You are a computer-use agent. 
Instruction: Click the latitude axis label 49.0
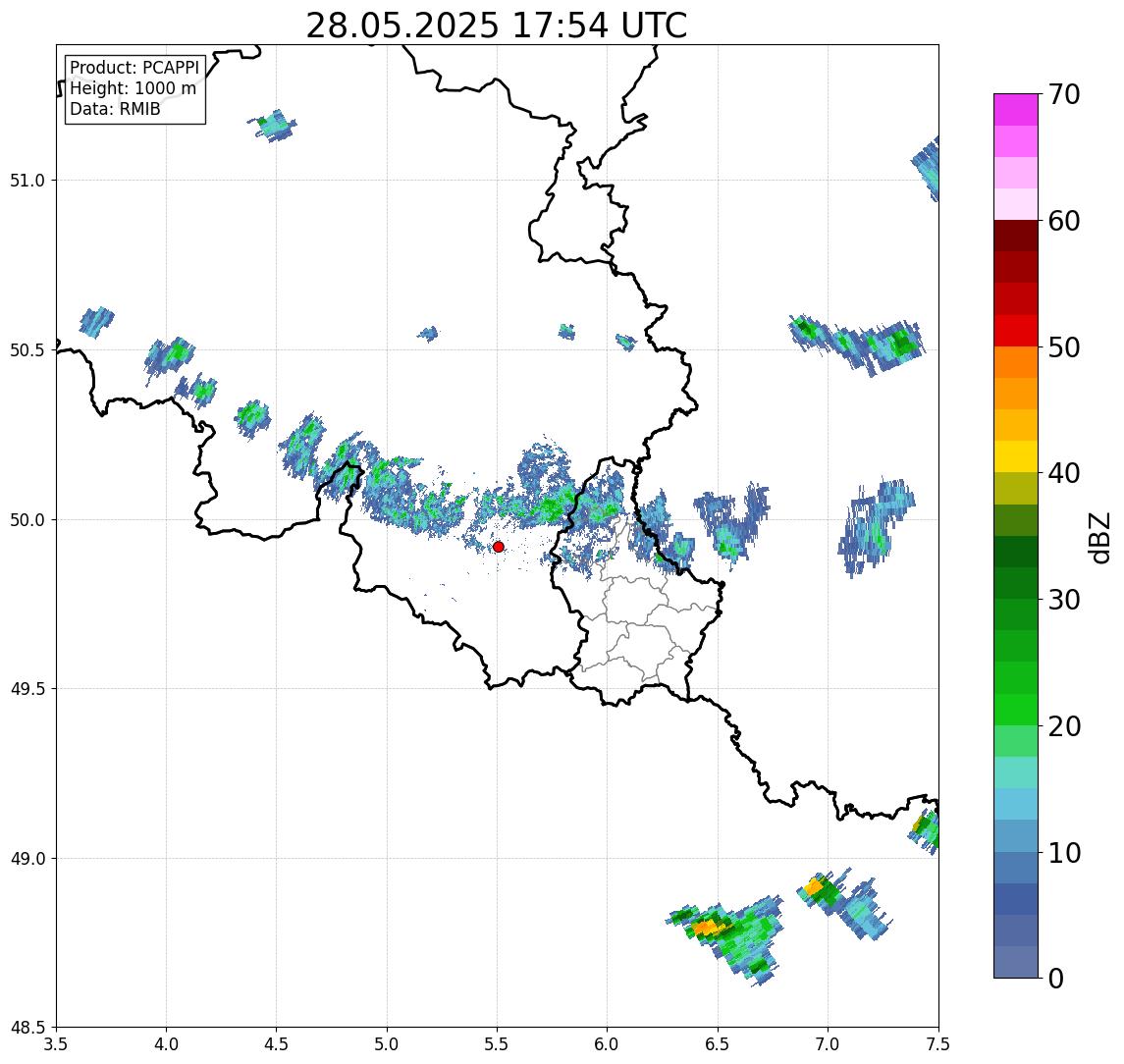27,858
